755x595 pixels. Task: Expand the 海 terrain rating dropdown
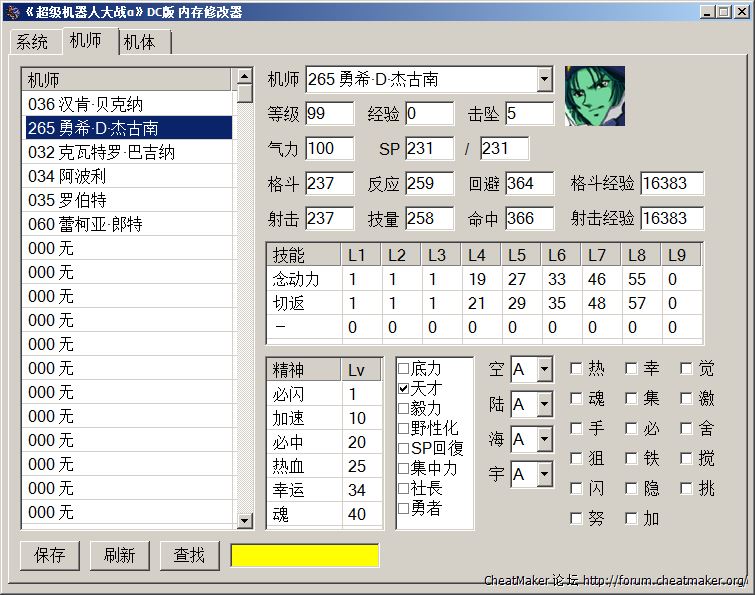coord(544,439)
